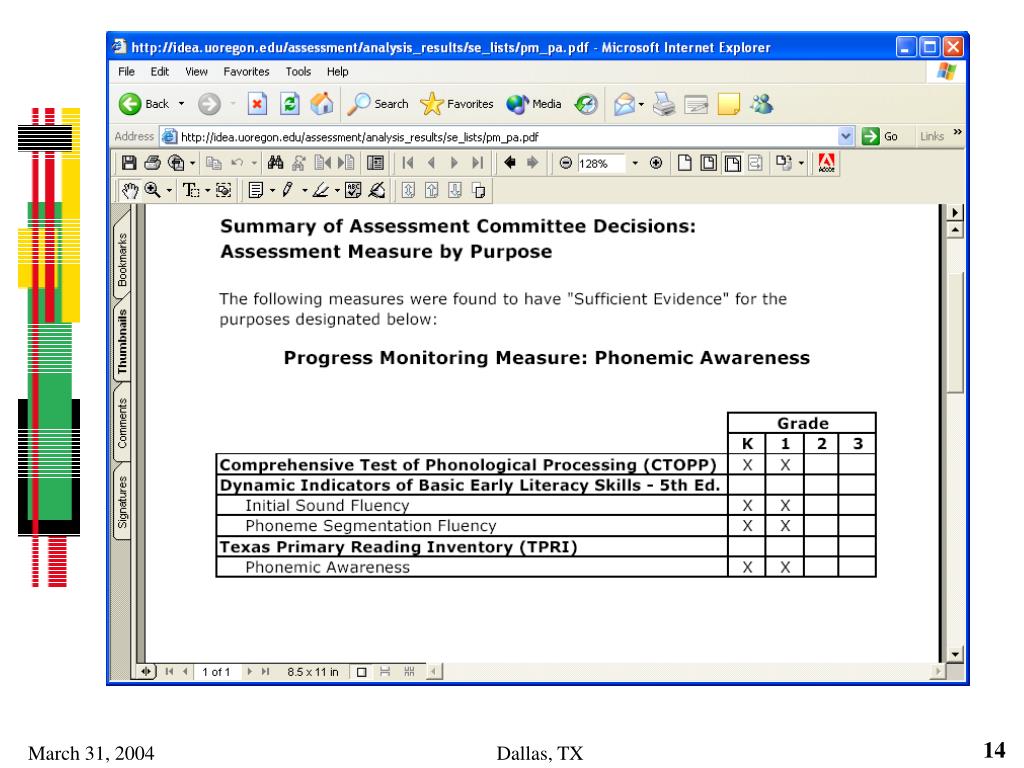Viewport: 1024px width, 768px height.
Task: Open the Back button history dropdown arrow
Action: [182, 104]
